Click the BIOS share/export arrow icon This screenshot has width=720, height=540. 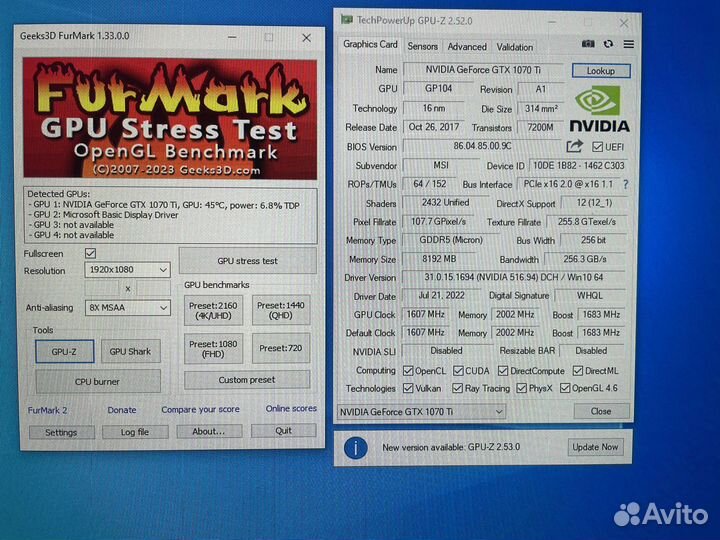pyautogui.click(x=574, y=146)
